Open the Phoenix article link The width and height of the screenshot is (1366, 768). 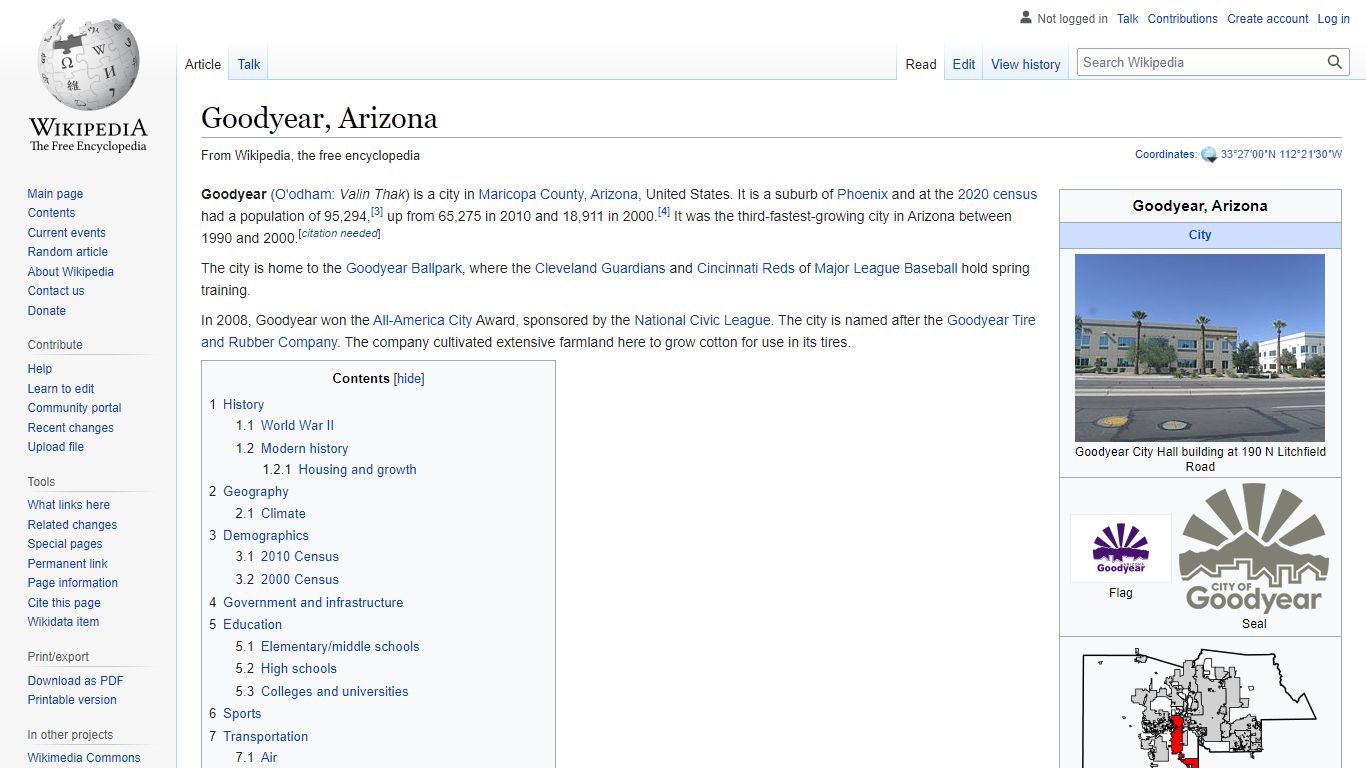[862, 195]
